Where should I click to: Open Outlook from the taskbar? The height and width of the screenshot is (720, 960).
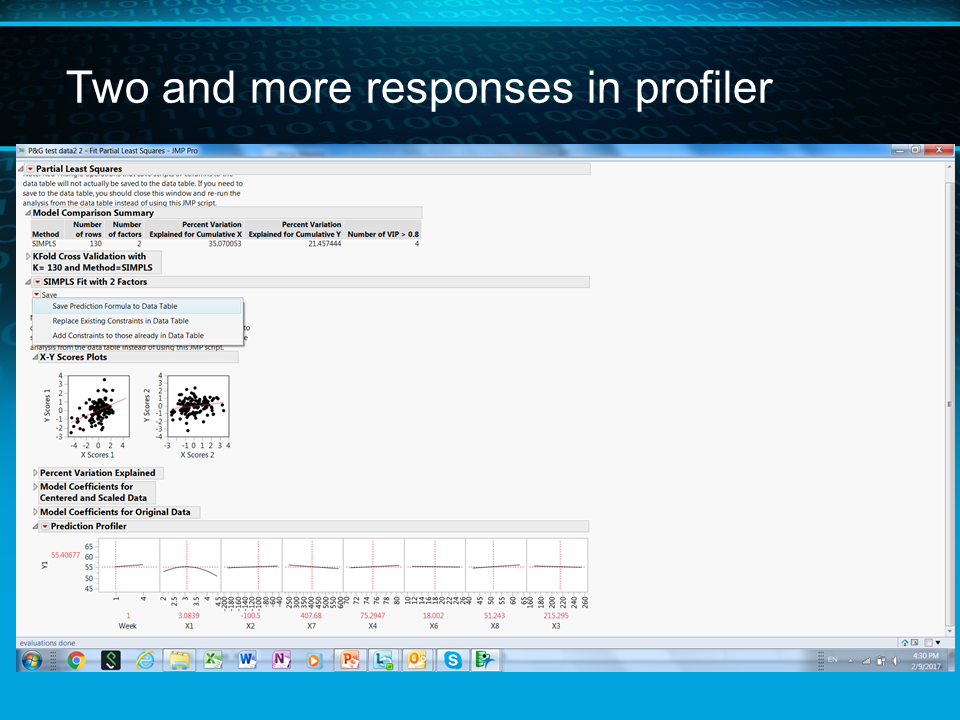418,660
